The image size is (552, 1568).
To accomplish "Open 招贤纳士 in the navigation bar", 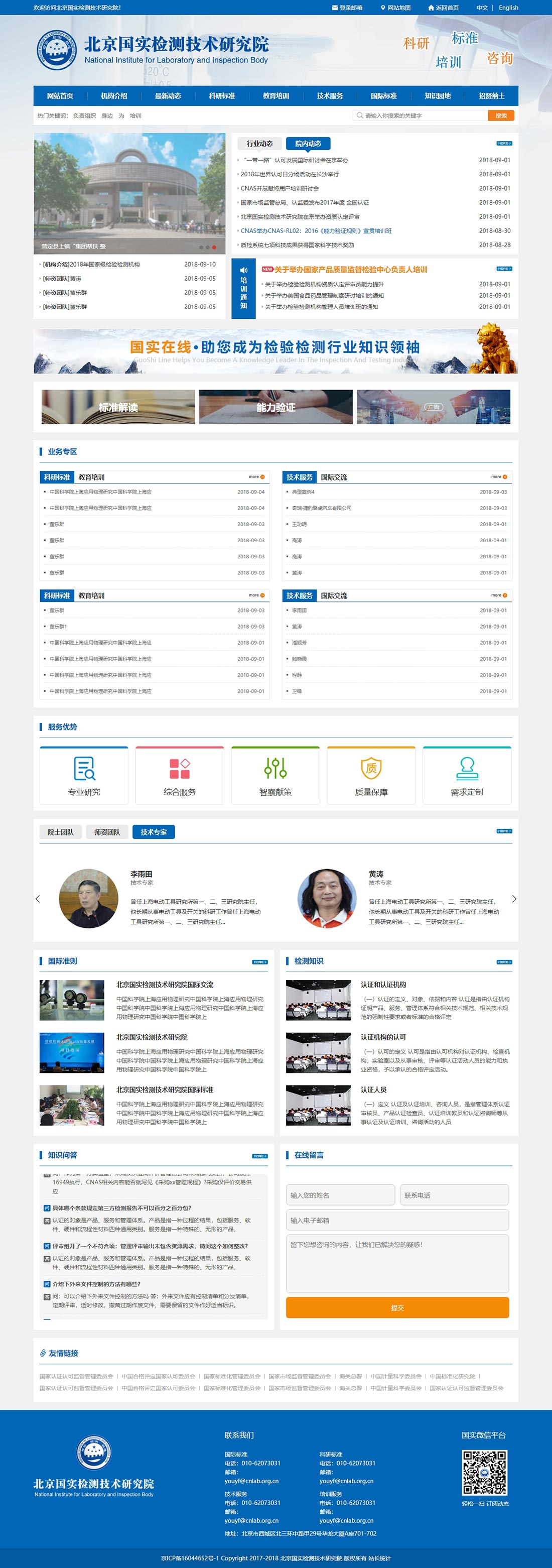I will 492,95.
